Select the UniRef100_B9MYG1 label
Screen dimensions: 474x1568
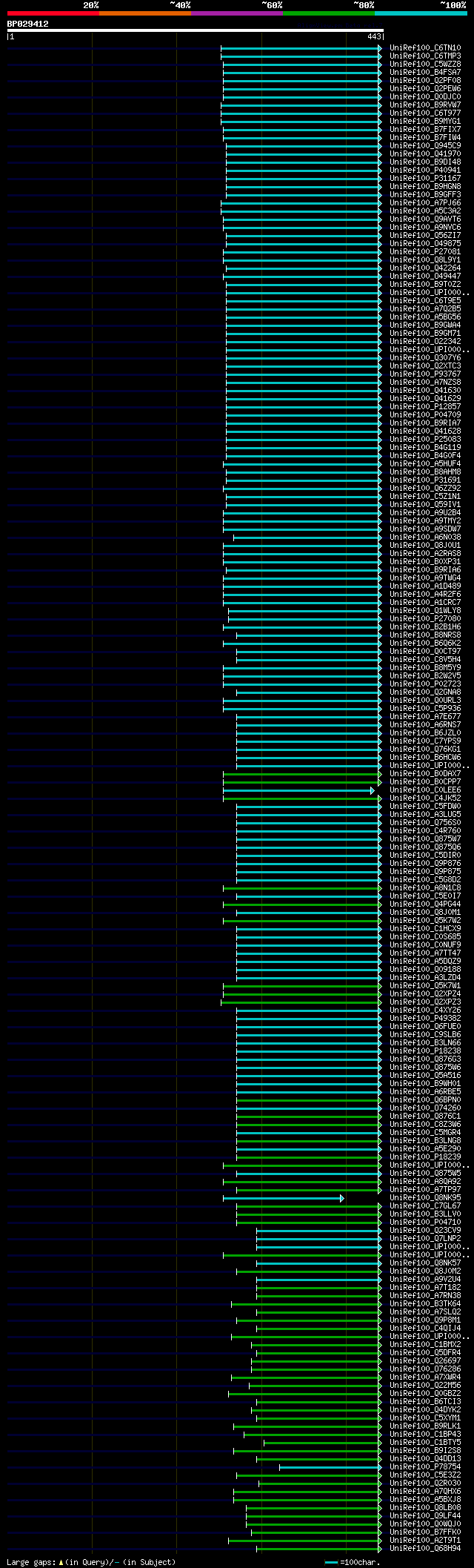click(x=425, y=122)
